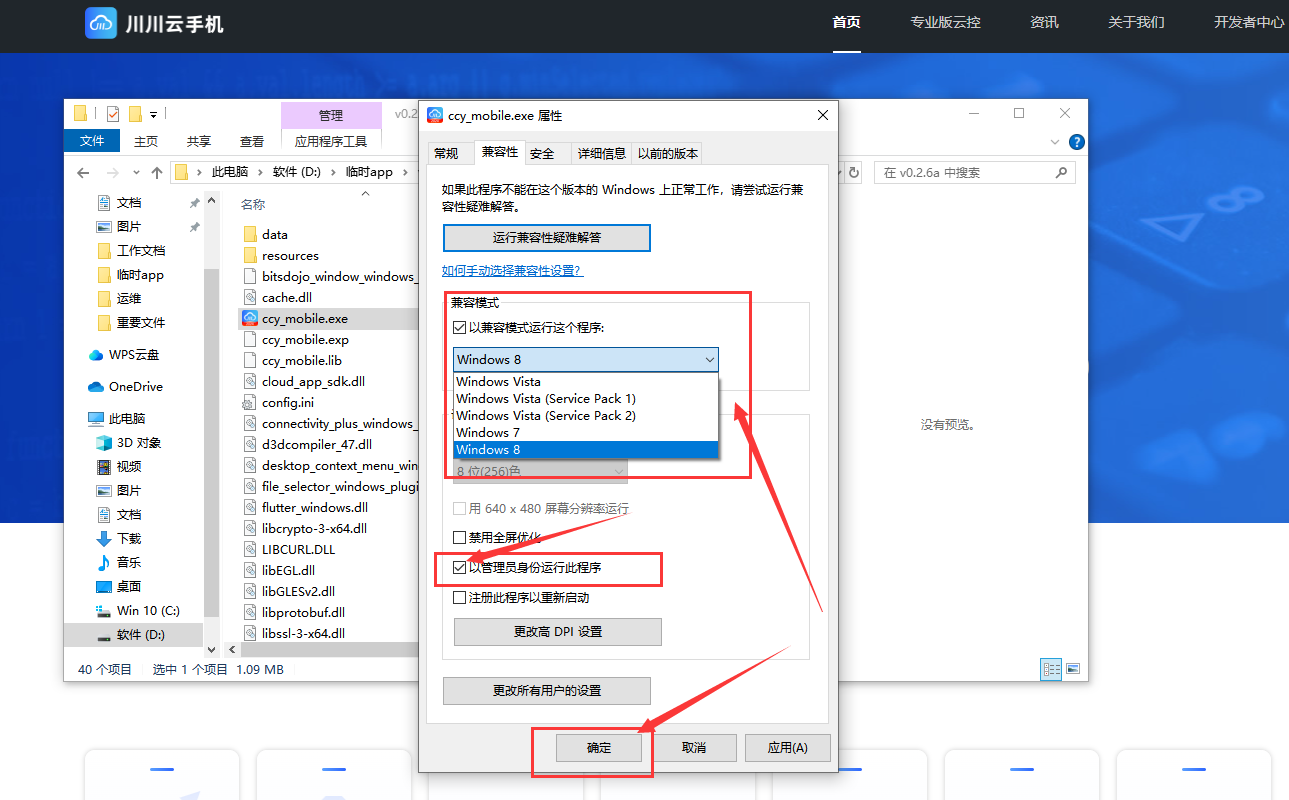This screenshot has height=800, width=1289.
Task: Click the search magnifier in the Explorer search box
Action: pos(1062,172)
